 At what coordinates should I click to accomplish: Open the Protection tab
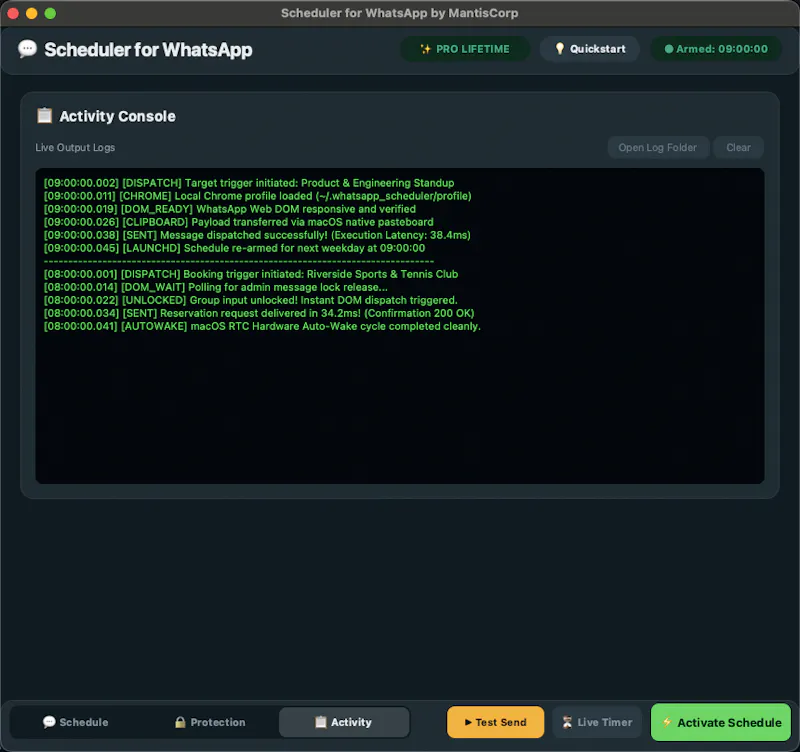(x=210, y=722)
